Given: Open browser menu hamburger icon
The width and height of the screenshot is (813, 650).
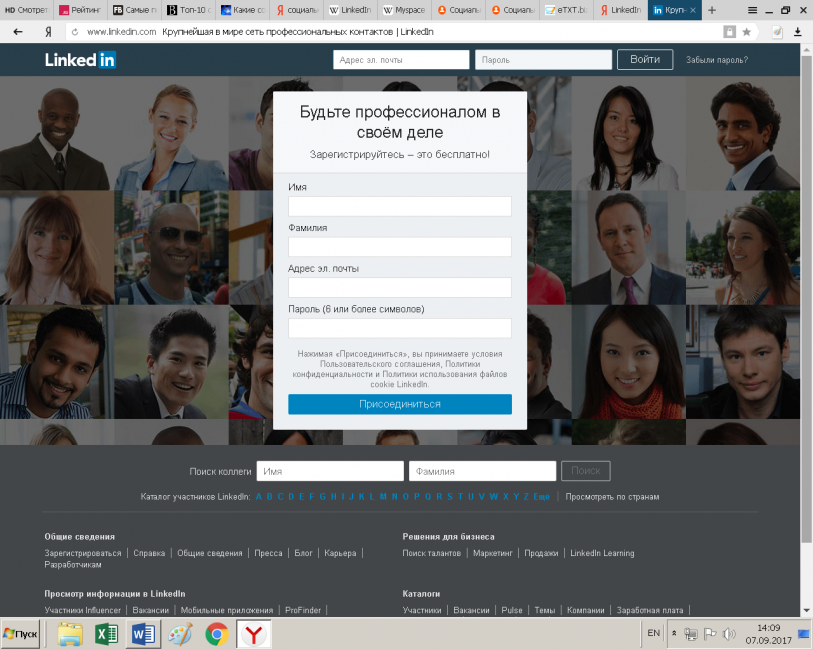Looking at the screenshot, I should 752,10.
